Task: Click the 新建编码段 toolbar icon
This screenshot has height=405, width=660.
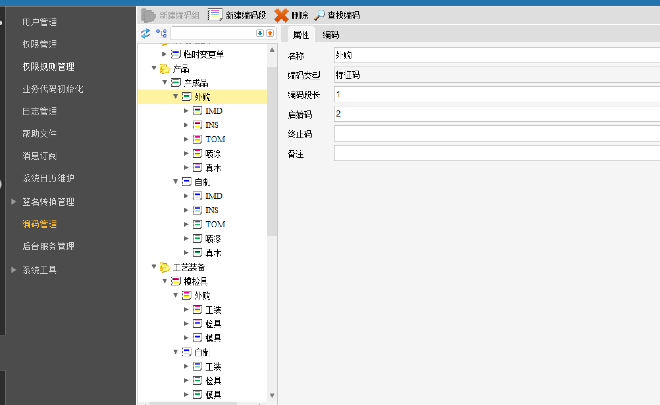Action: point(216,15)
